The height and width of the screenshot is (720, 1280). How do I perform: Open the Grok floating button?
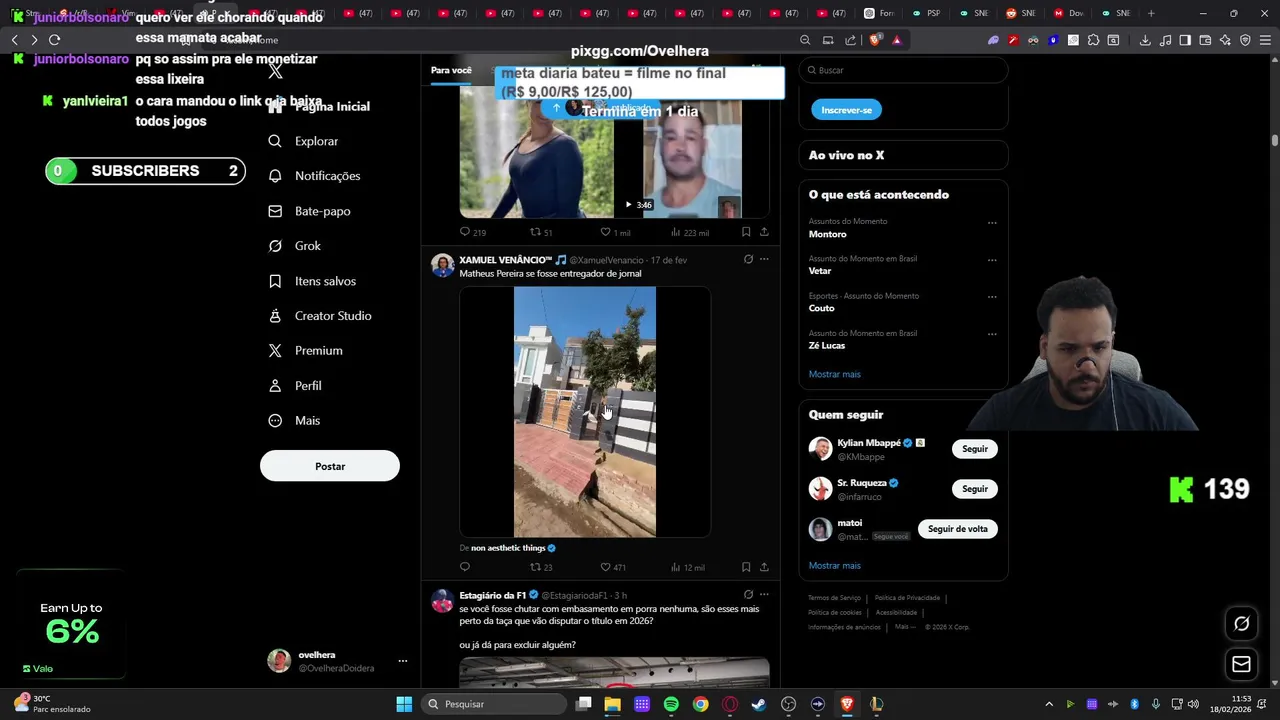point(1241,623)
